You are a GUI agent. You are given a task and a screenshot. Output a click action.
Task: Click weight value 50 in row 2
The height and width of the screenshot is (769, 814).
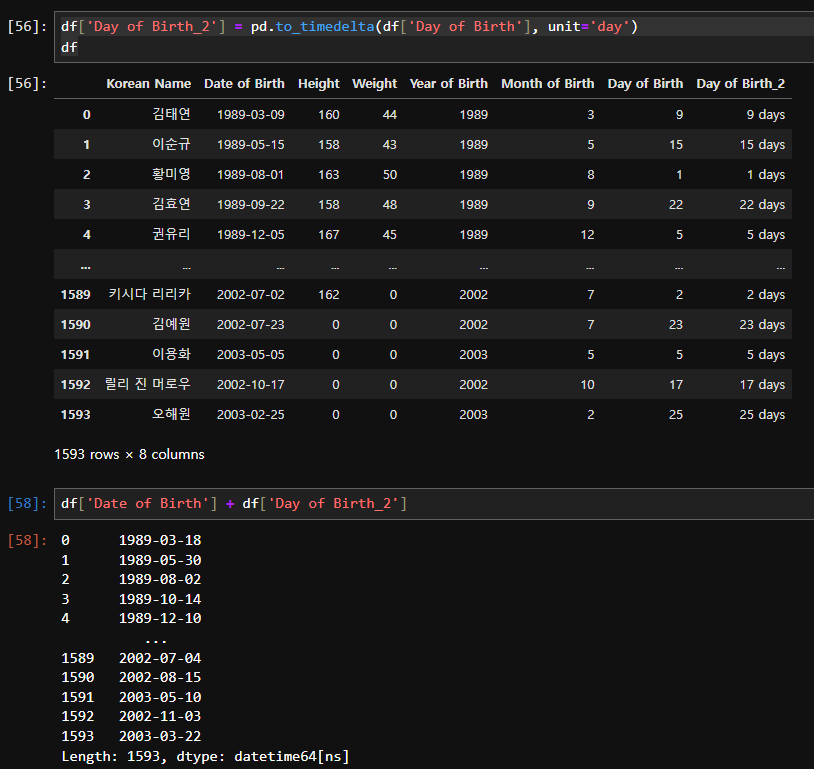tap(390, 175)
